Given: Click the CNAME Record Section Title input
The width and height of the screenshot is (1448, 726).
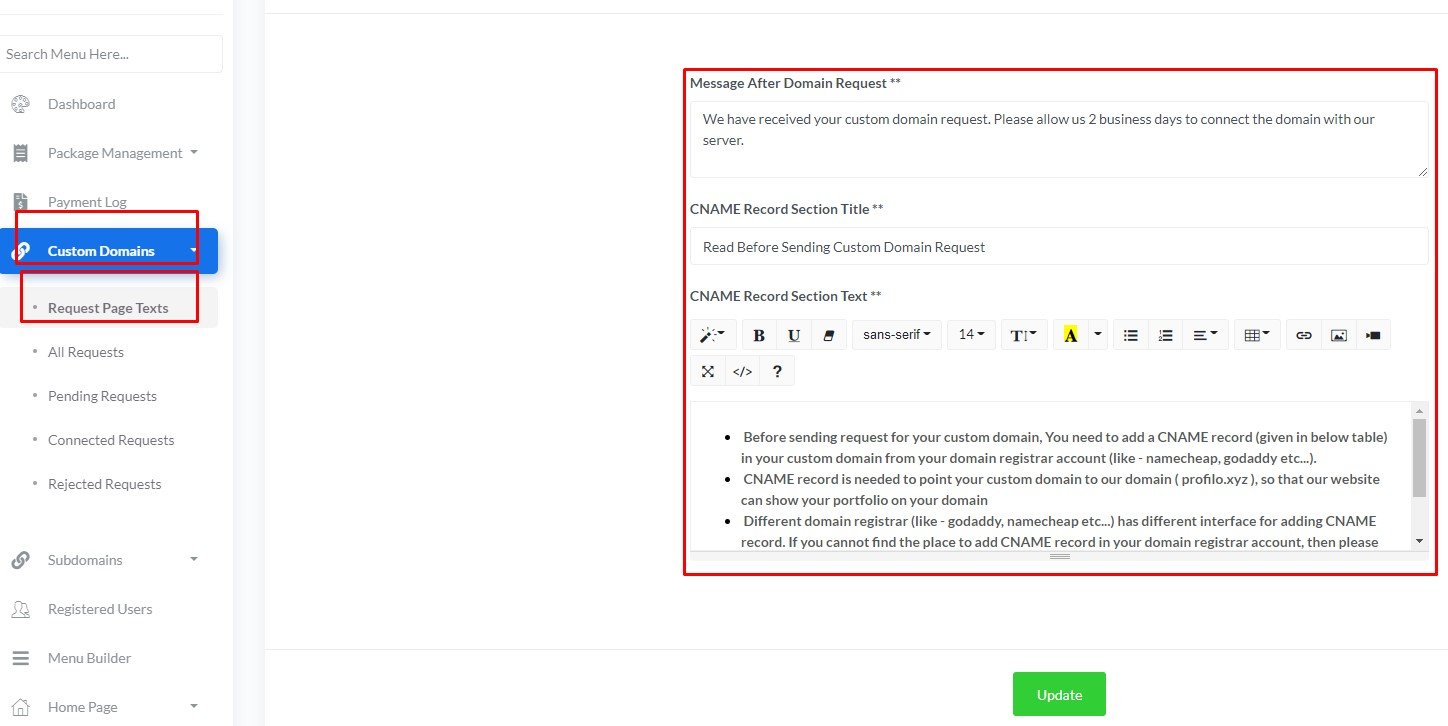Looking at the screenshot, I should click(1059, 246).
